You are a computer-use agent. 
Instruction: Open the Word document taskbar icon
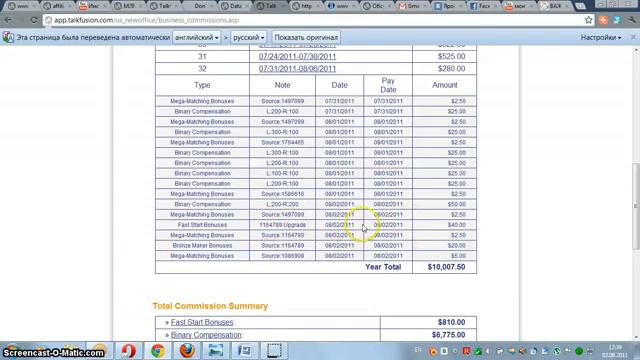(245, 351)
